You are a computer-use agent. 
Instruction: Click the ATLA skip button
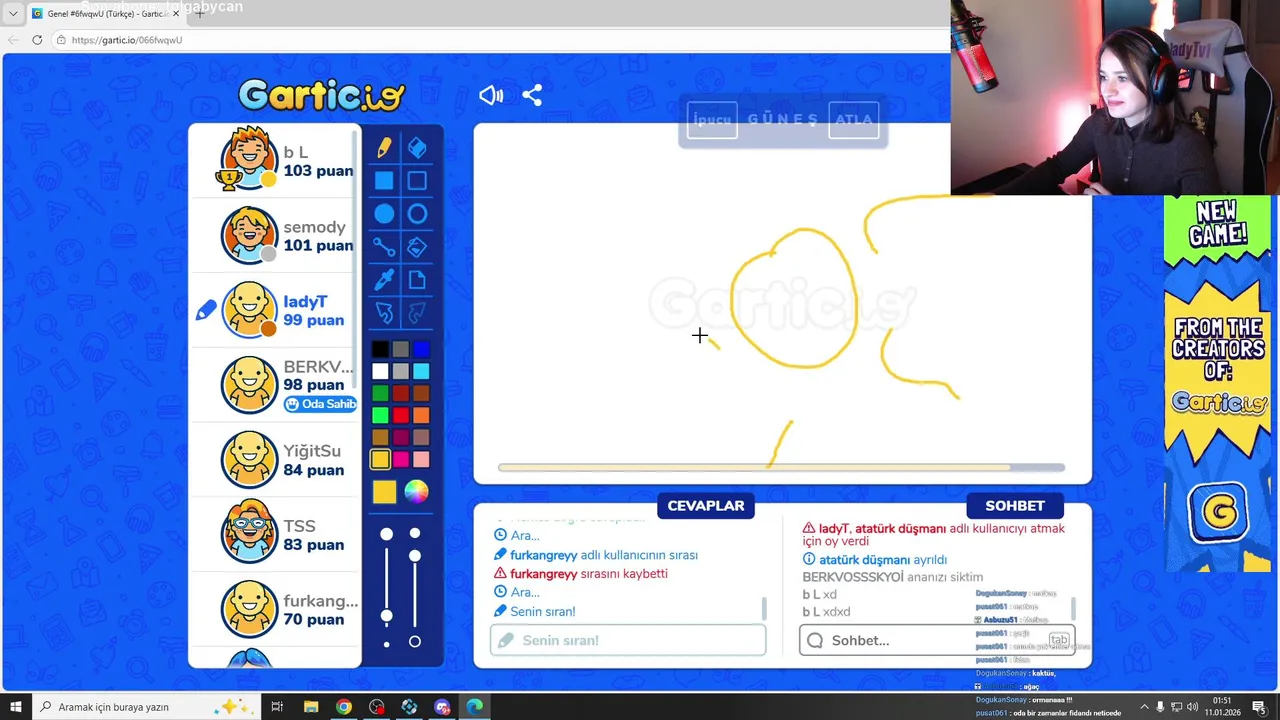pos(854,120)
